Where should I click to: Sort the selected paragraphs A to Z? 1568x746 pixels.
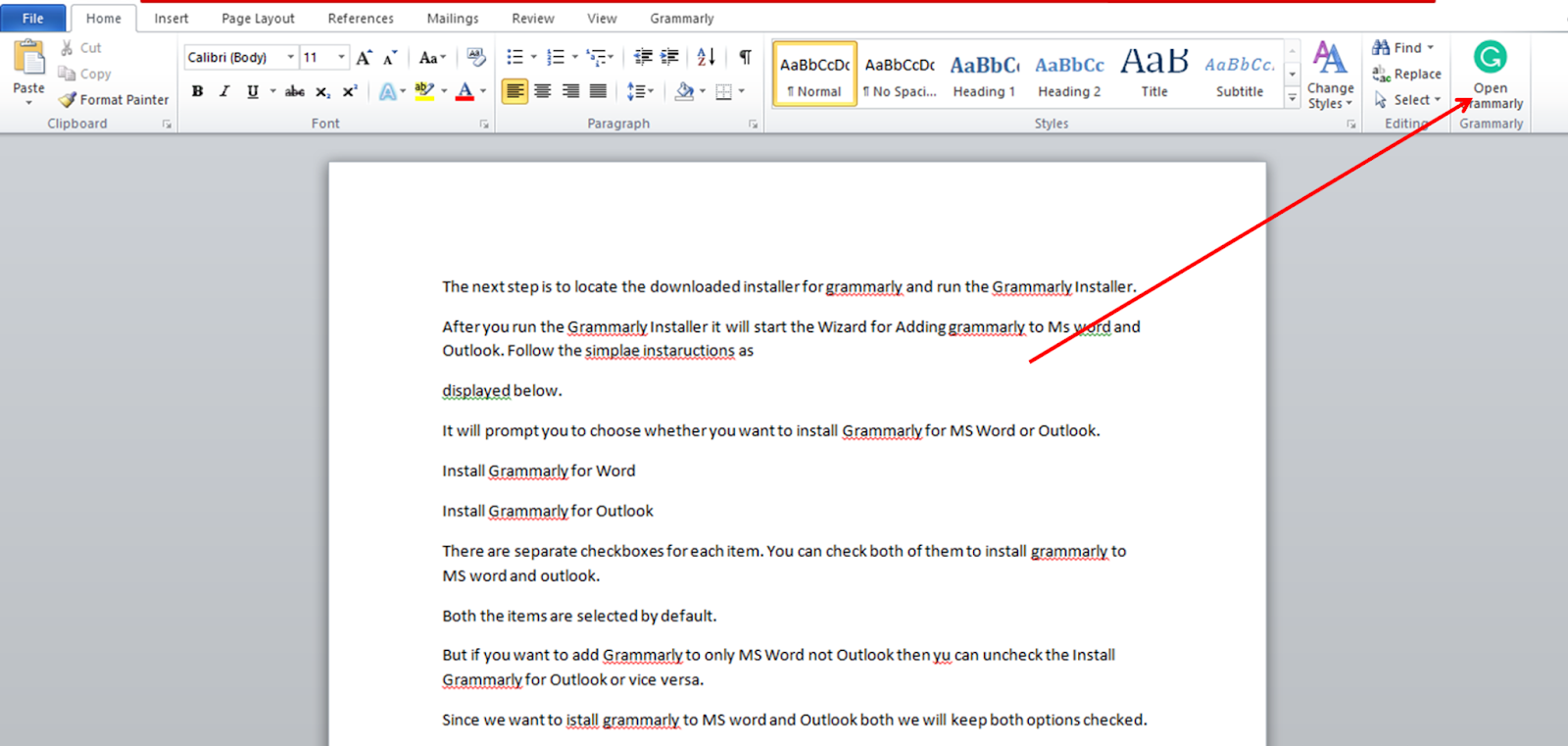click(x=707, y=57)
